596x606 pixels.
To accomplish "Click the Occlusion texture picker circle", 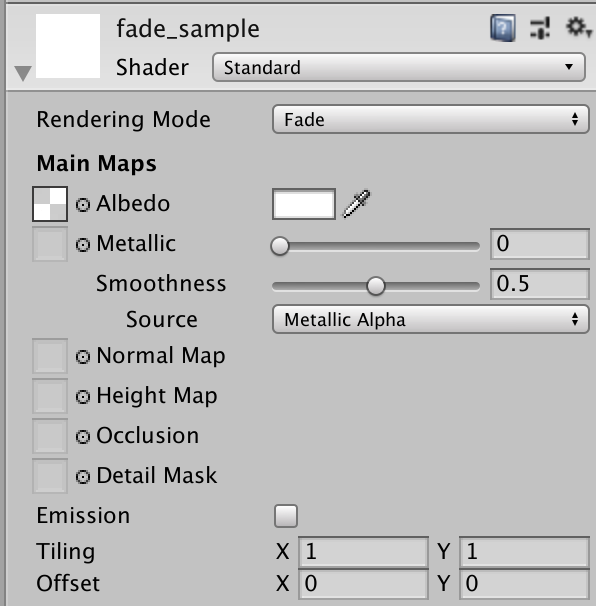I will point(83,437).
